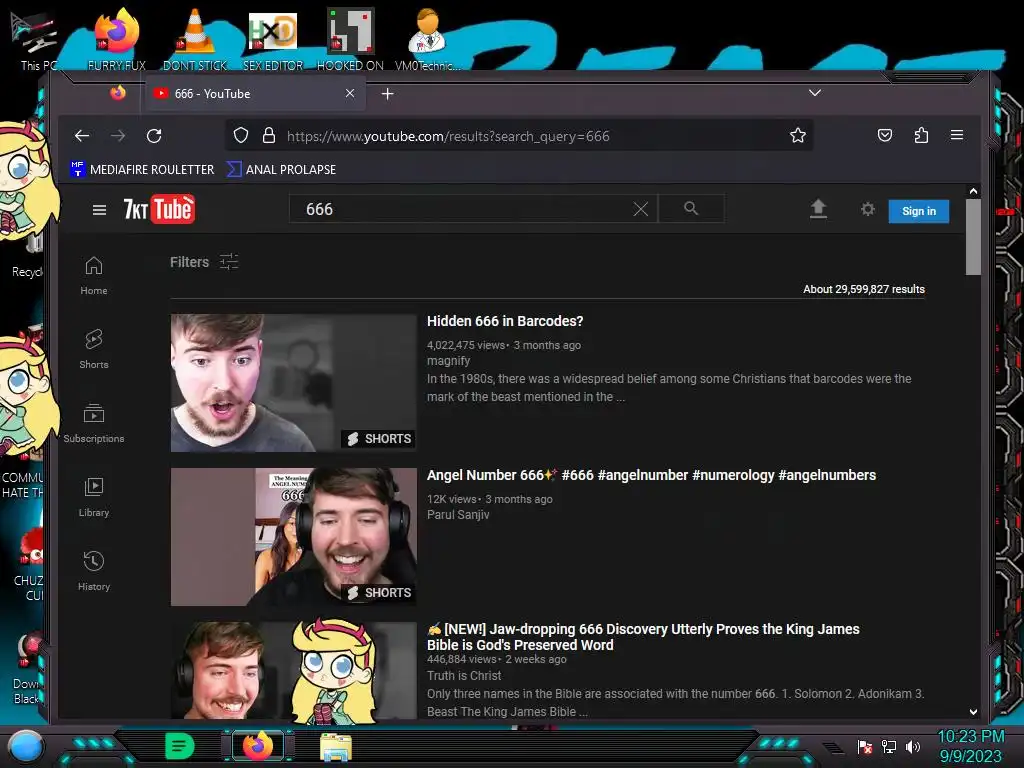
Task: Click the page scrollbar up arrow
Action: click(x=973, y=191)
